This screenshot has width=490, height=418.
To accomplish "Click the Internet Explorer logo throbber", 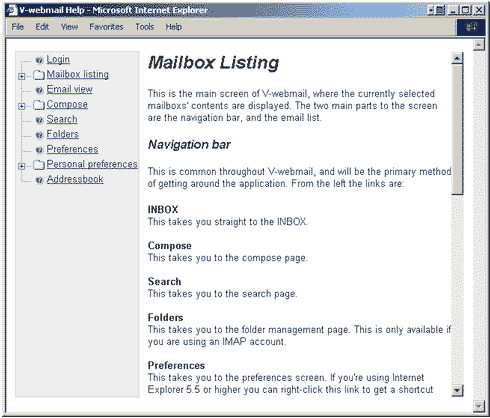I will (x=471, y=27).
